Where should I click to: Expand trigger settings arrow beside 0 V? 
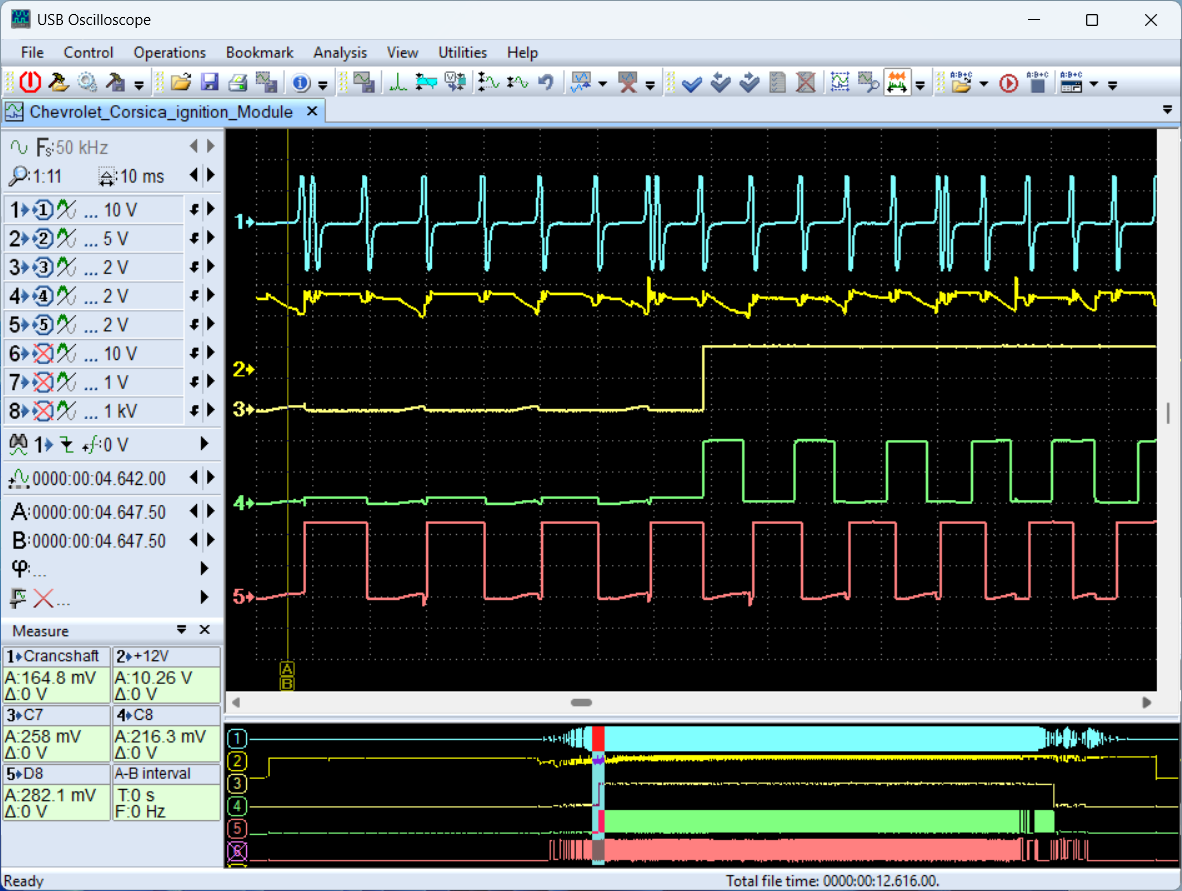(x=204, y=444)
